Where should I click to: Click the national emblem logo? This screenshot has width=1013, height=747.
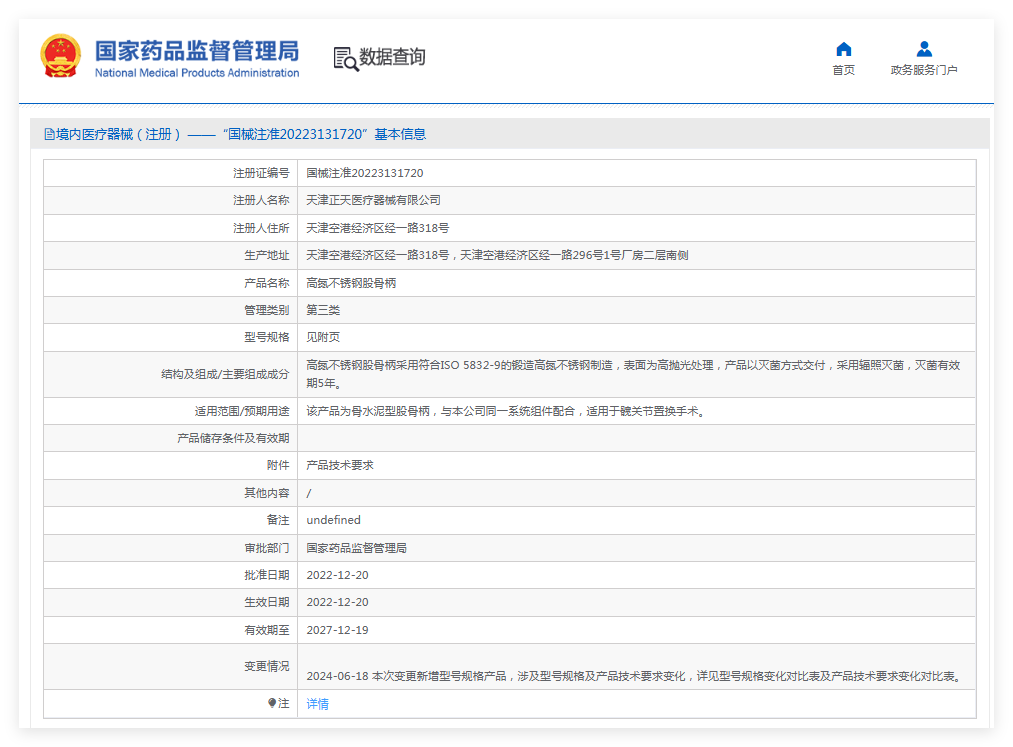click(61, 56)
